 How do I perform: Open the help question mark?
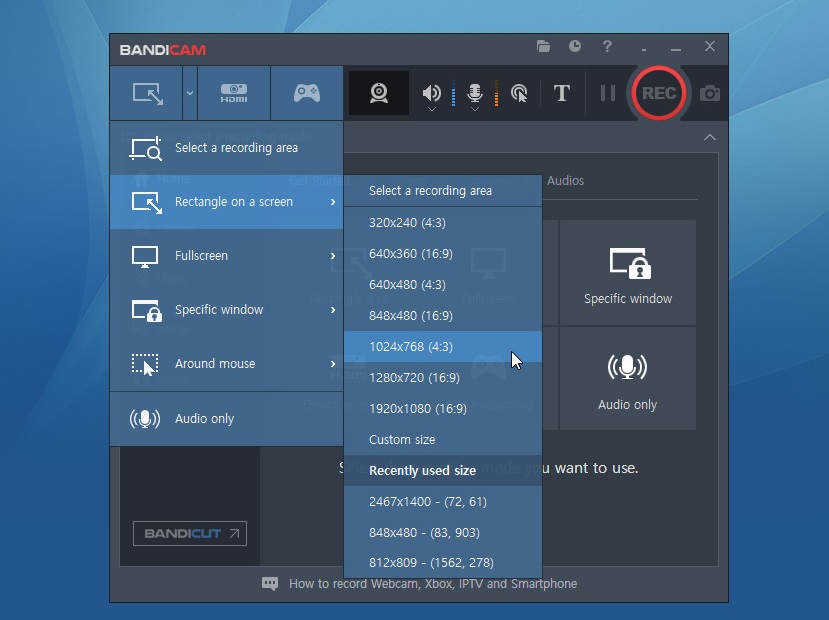pos(607,47)
